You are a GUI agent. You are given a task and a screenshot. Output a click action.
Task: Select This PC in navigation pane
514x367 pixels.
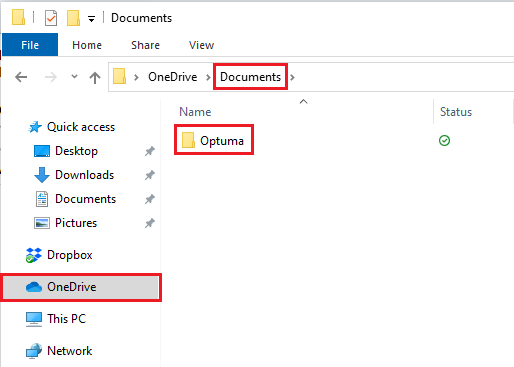pos(66,319)
